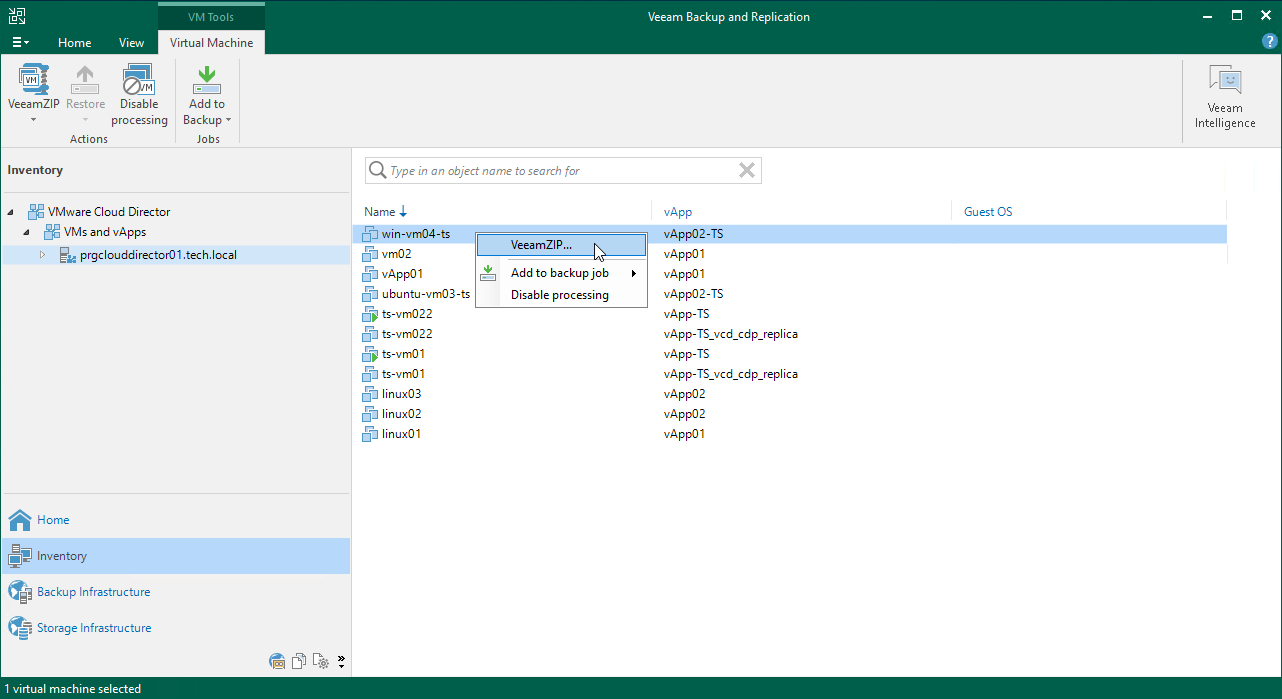Click the Help question mark icon
Screen dimensions: 1282x699
(x=1269, y=41)
